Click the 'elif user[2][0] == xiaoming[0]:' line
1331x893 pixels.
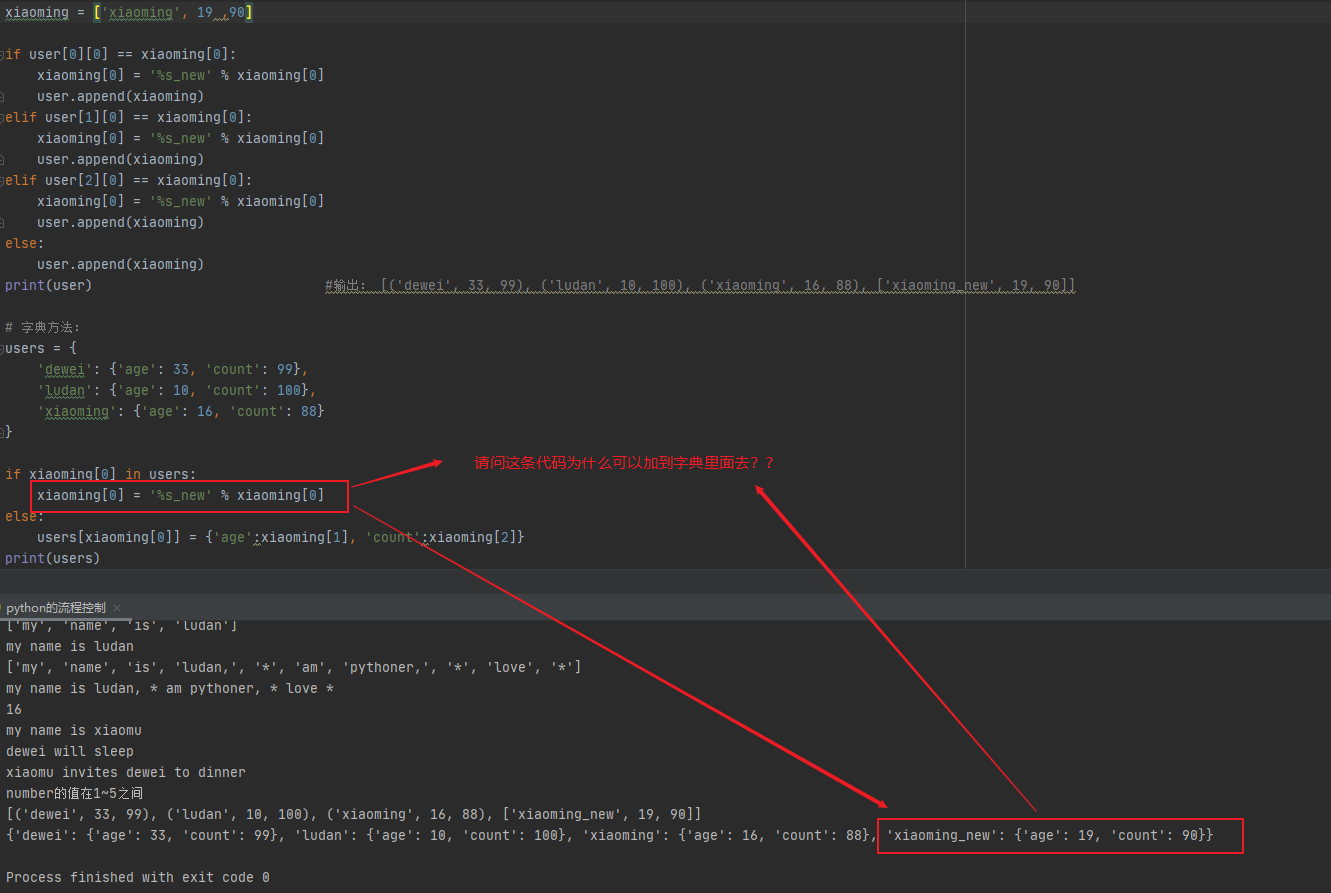click(x=129, y=180)
